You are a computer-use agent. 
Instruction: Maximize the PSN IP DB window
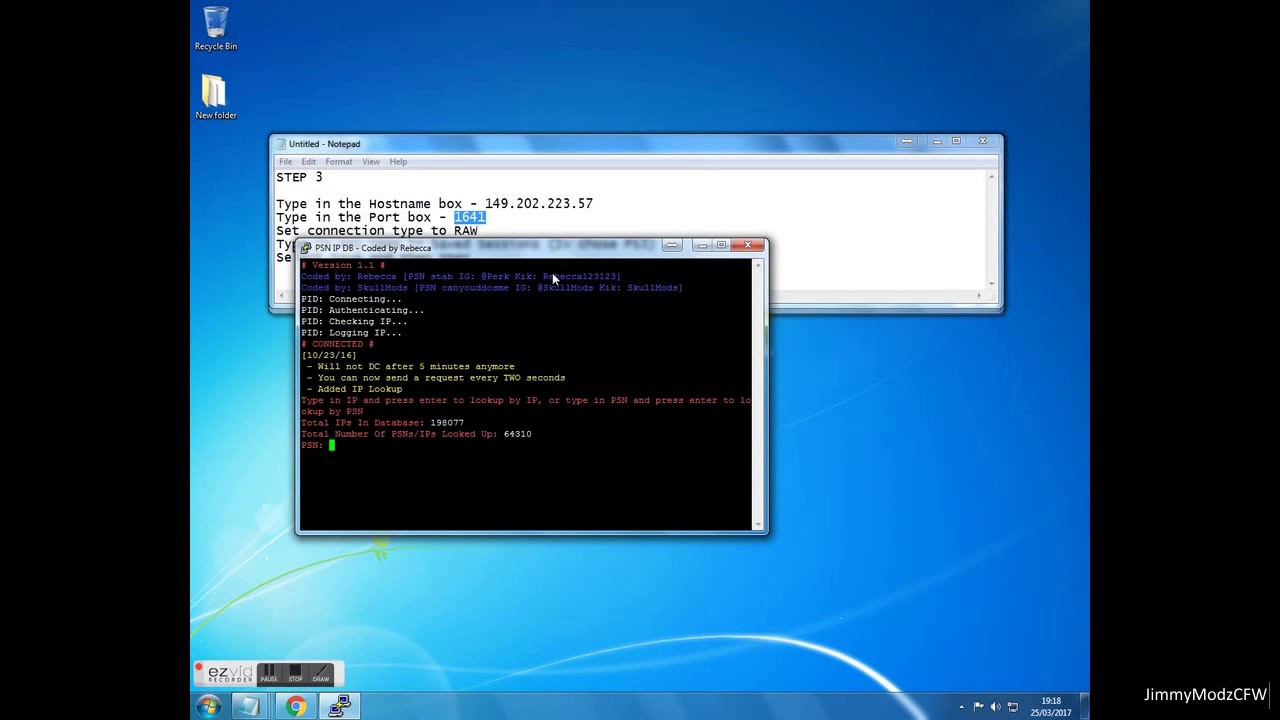721,245
